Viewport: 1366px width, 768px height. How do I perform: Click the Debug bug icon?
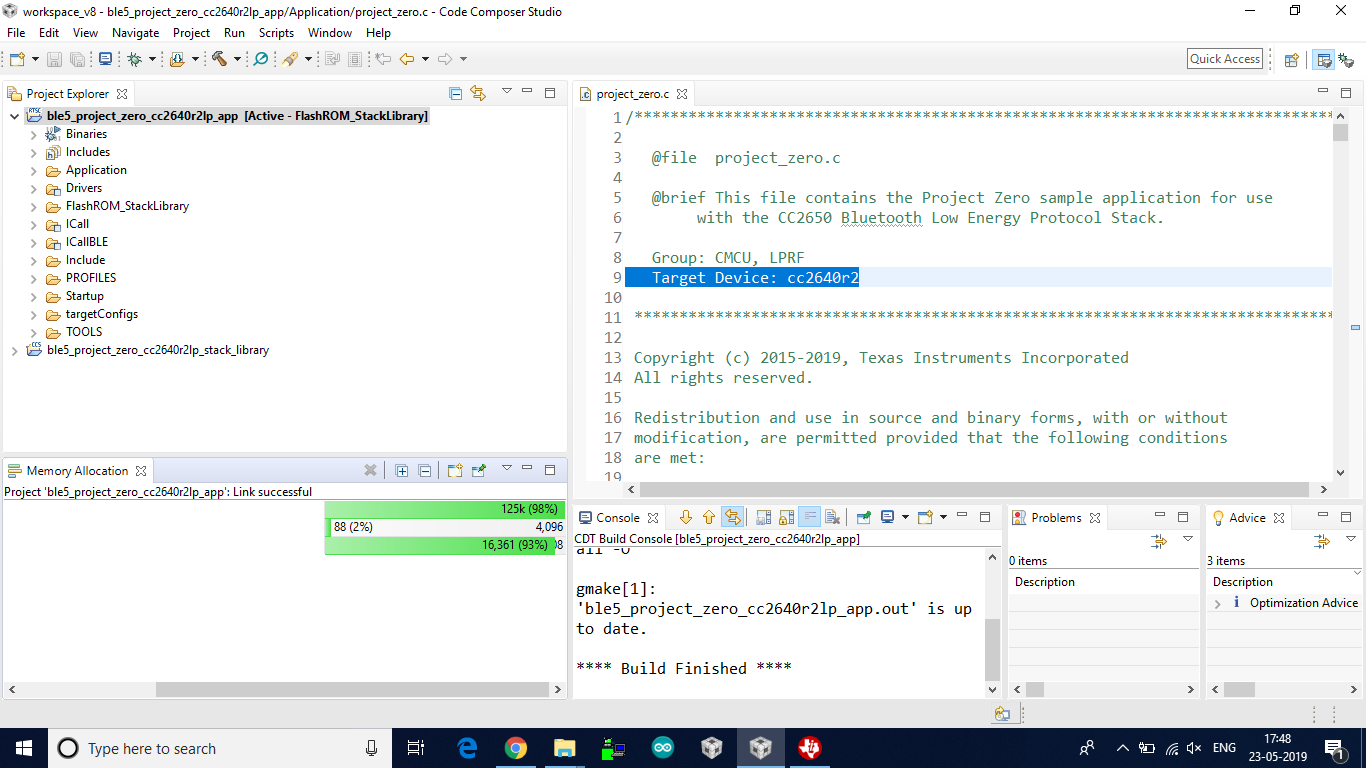tap(134, 59)
